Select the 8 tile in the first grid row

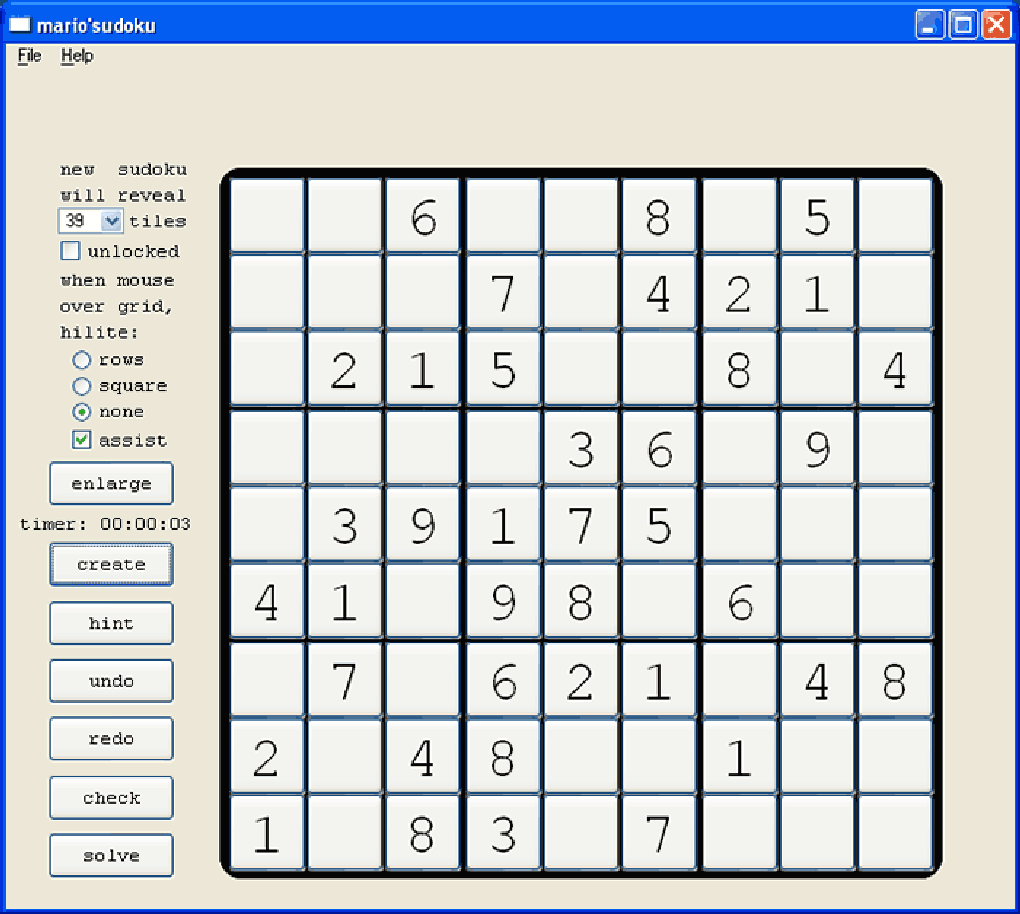658,216
